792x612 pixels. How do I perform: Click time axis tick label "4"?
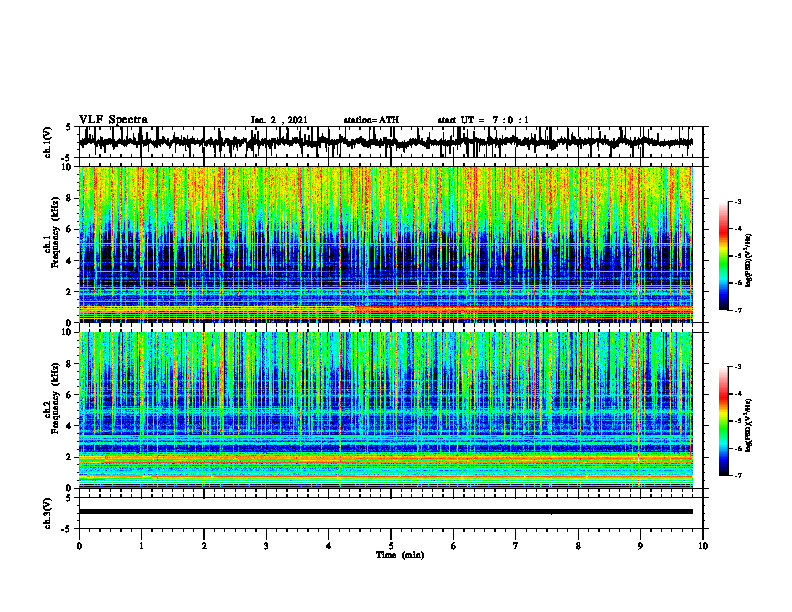pos(329,546)
